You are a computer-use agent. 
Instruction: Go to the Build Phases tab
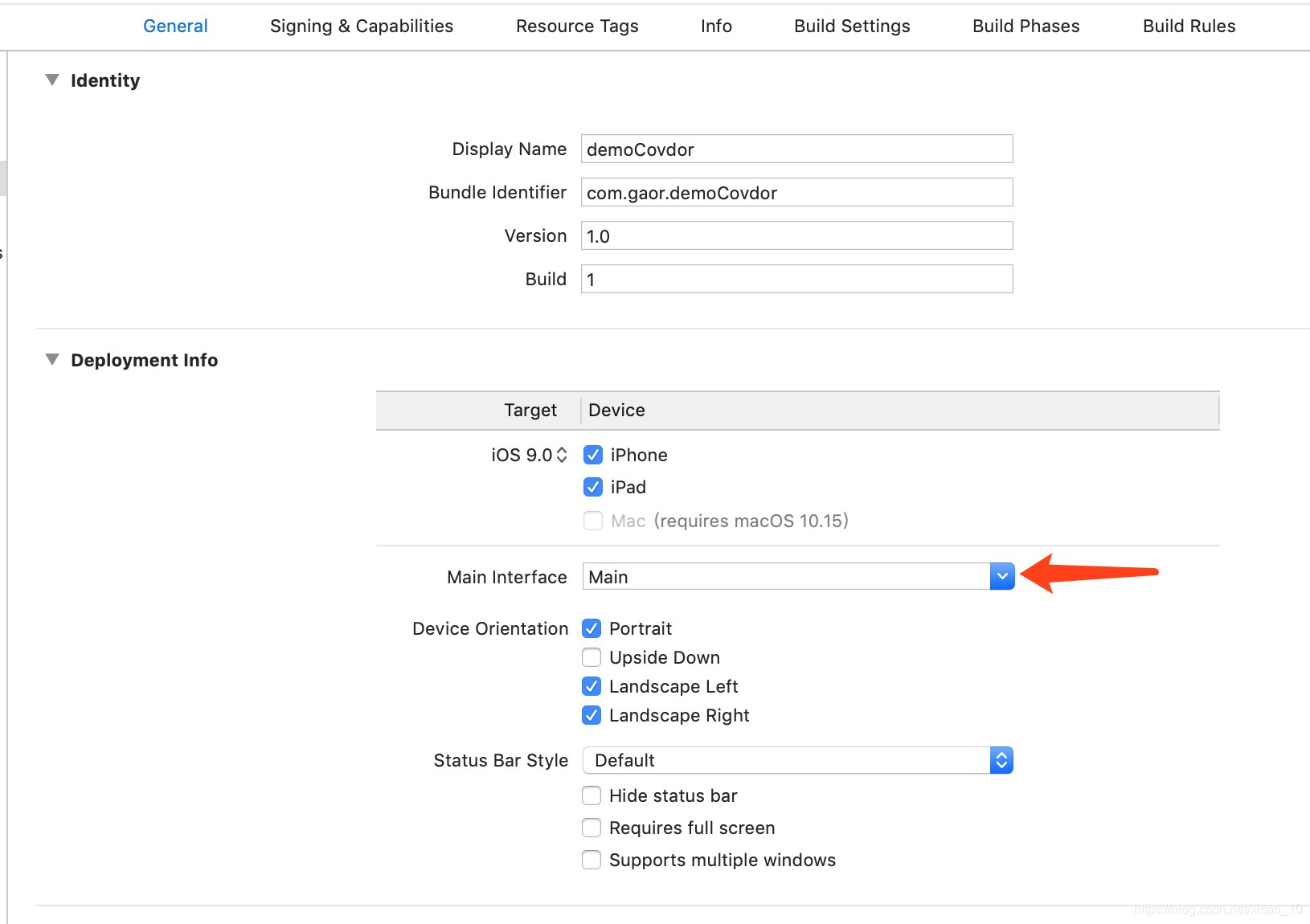[x=1025, y=26]
